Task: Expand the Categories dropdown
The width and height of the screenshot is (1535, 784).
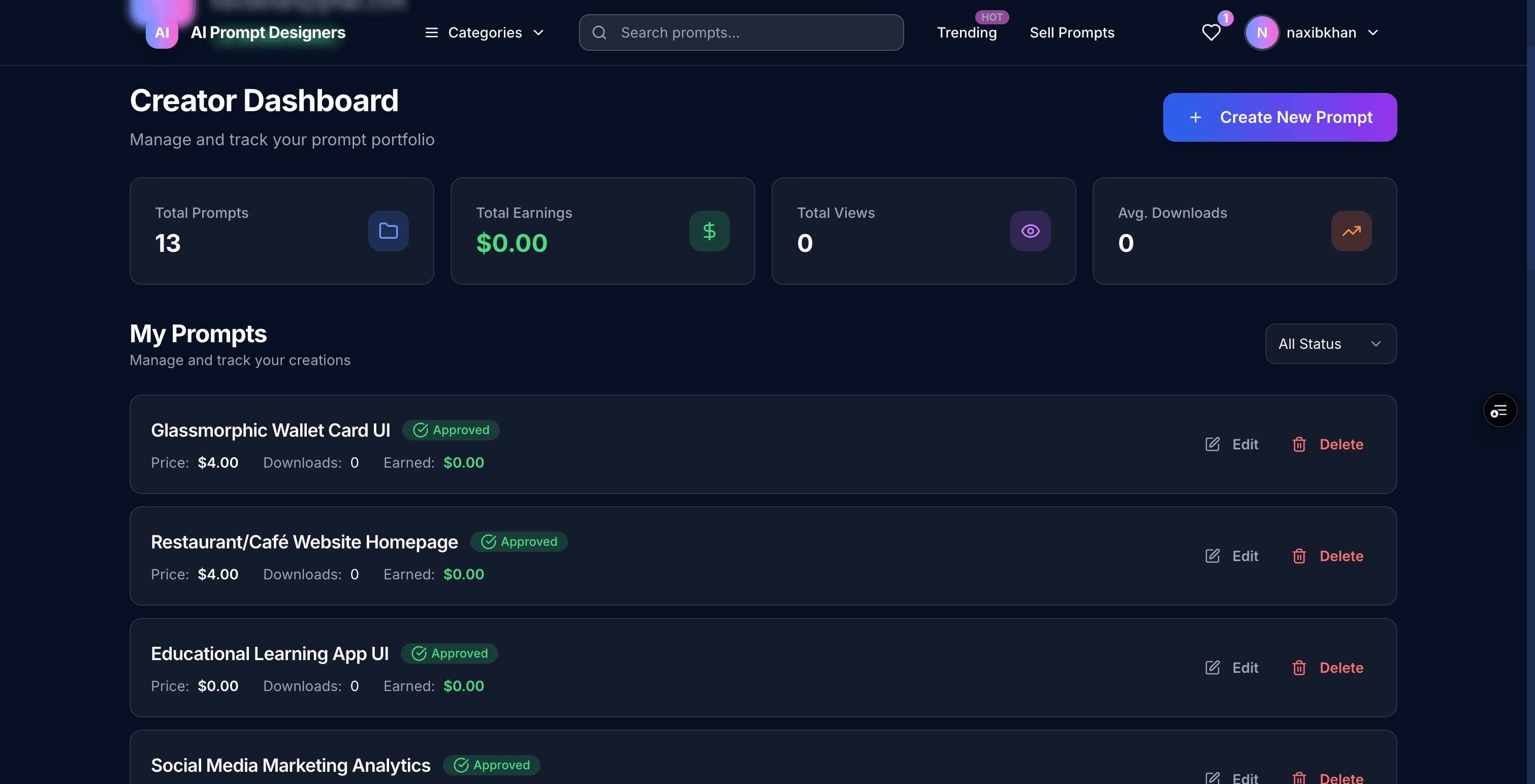Action: pos(485,33)
